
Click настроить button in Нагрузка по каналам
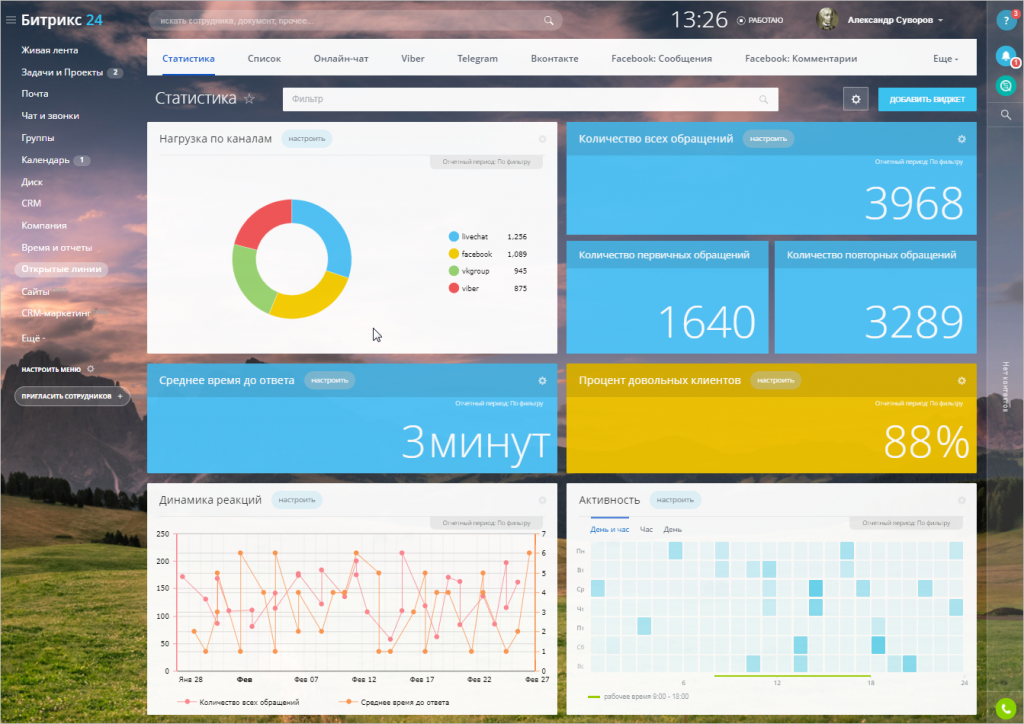306,138
